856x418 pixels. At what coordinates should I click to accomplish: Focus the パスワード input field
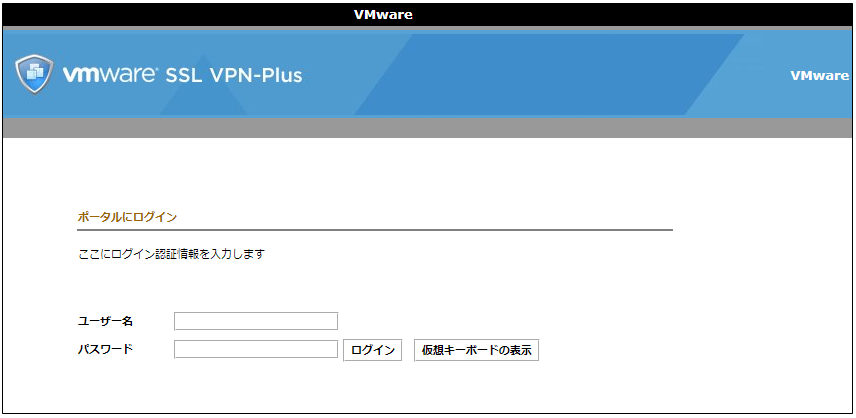click(256, 349)
